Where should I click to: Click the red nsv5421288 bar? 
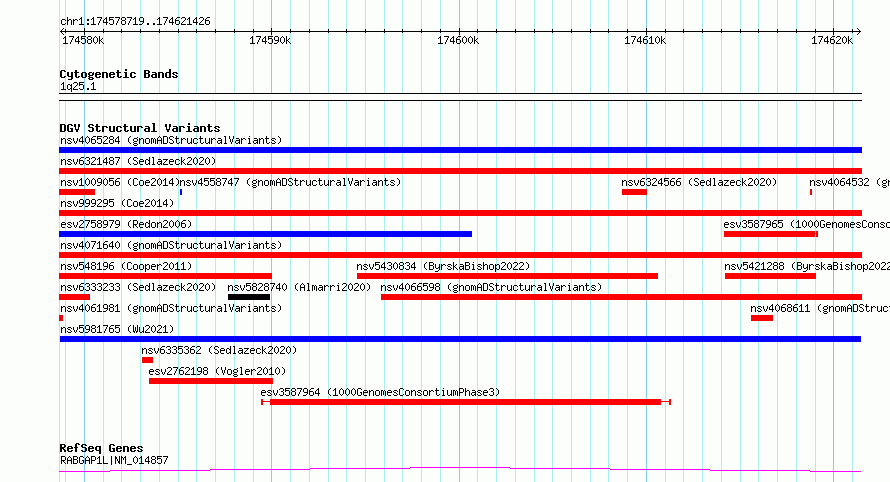click(770, 276)
